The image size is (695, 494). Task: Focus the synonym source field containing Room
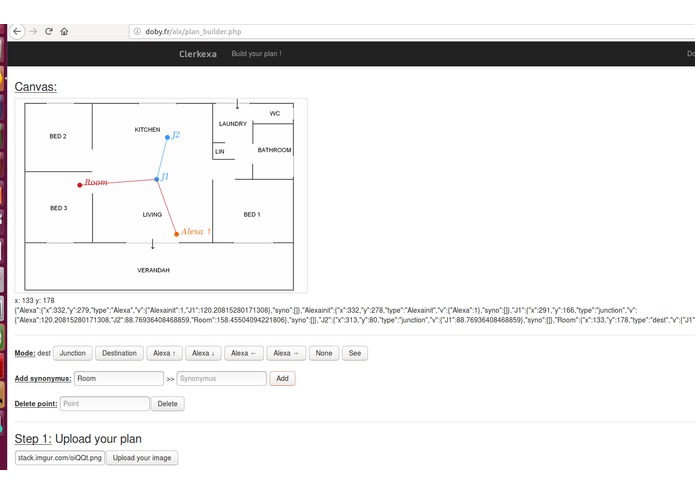119,378
